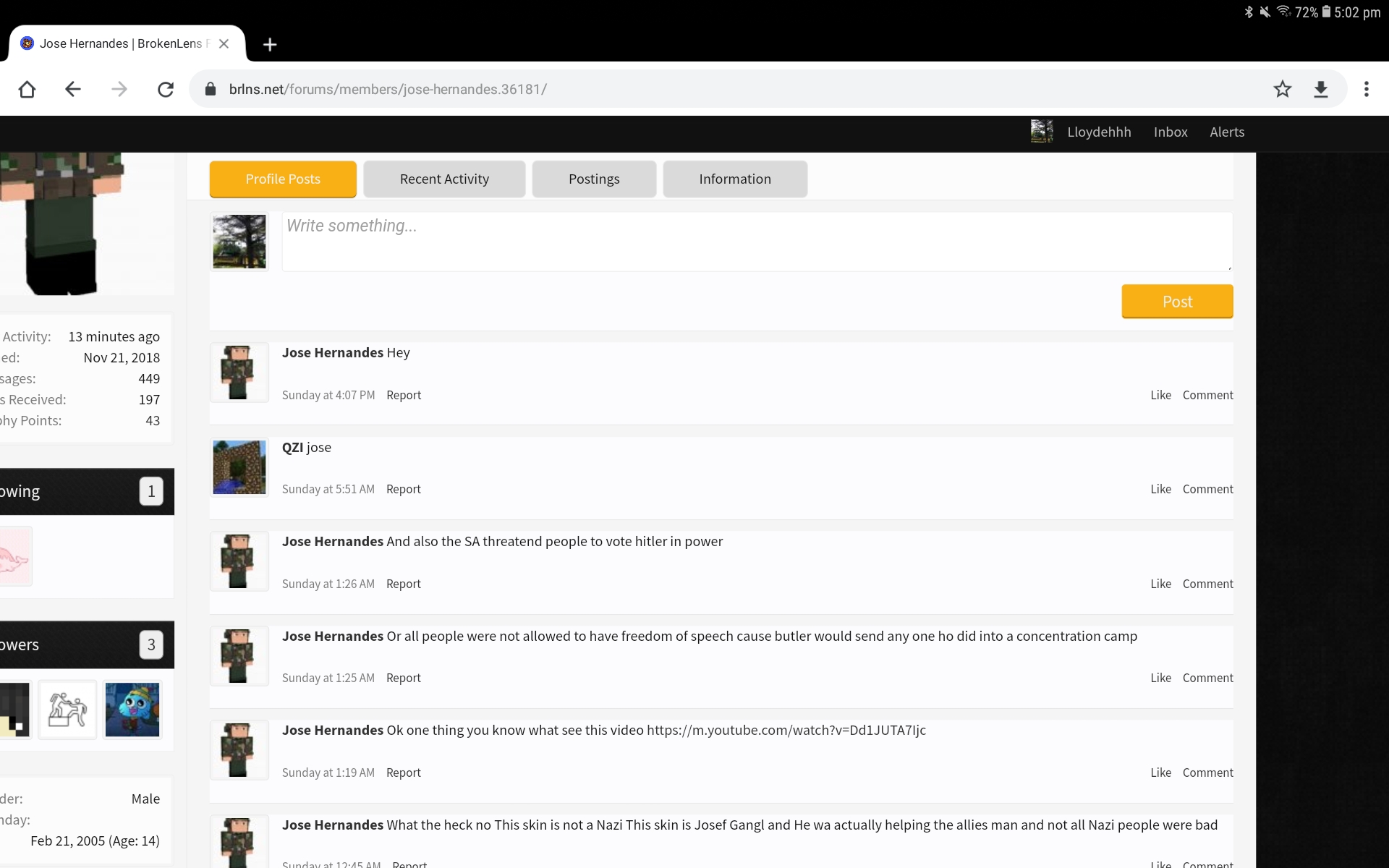Screen dimensions: 1389x868
Task: Open the 'Sunday at 4:07 PM' timestamp
Action: coord(328,395)
